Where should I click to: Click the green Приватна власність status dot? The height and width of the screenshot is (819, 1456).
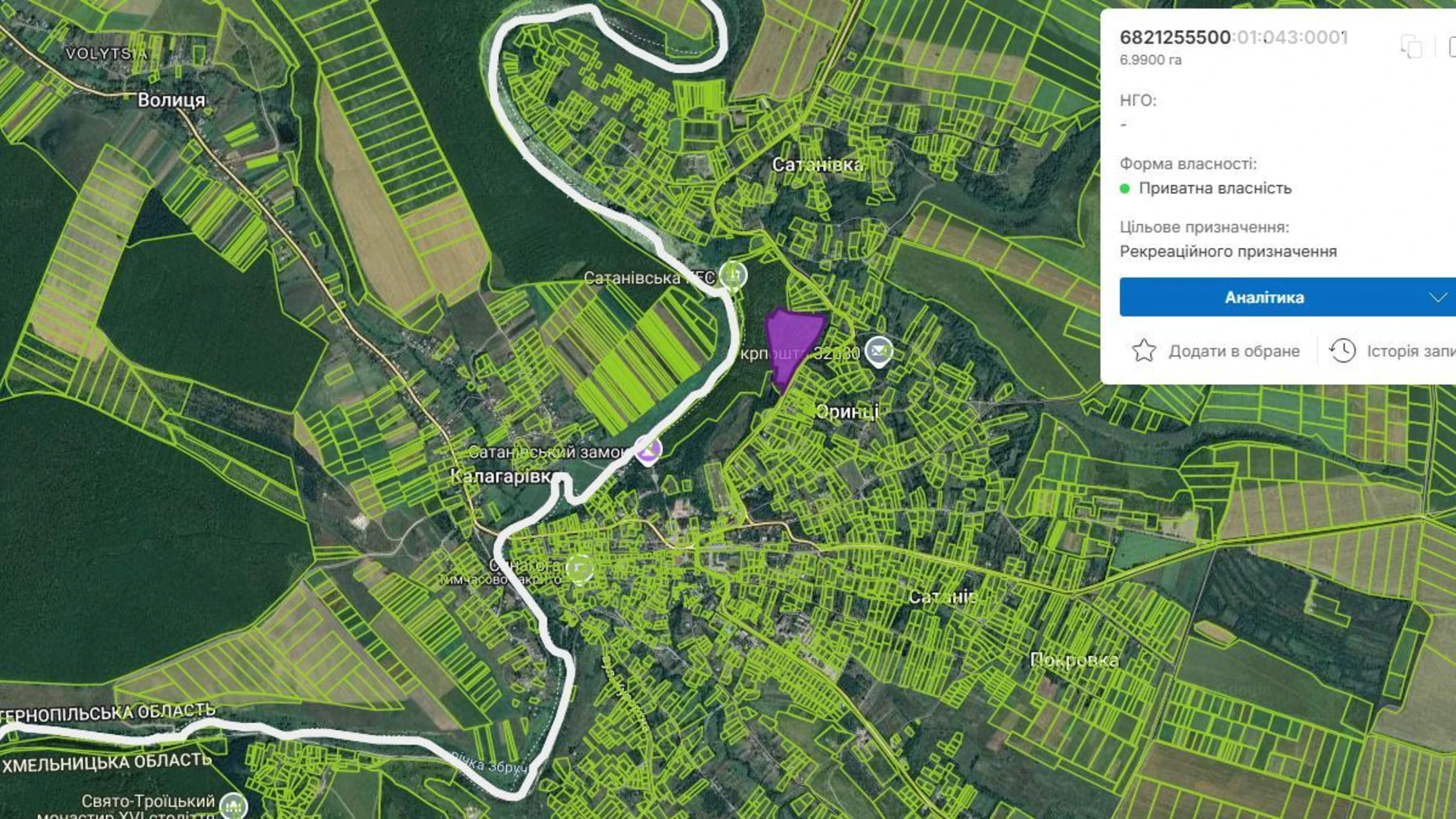[1125, 188]
